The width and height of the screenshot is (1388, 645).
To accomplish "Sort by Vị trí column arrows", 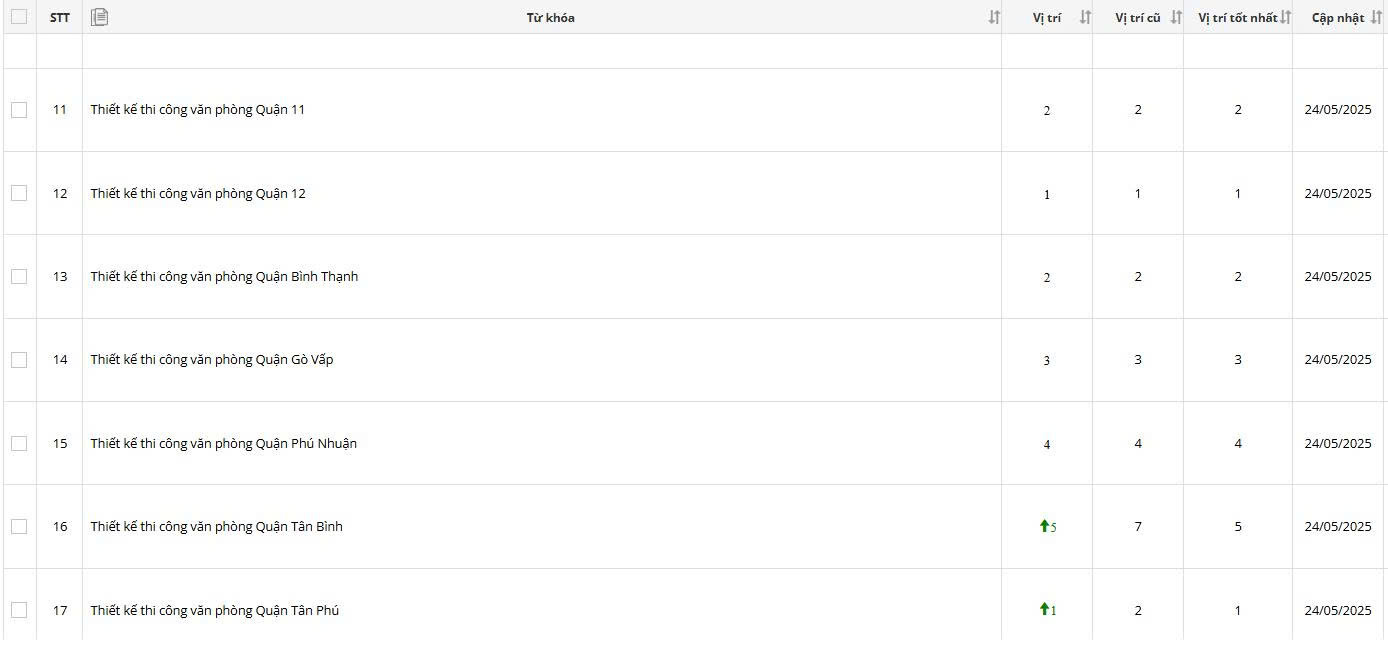I will (x=1085, y=17).
